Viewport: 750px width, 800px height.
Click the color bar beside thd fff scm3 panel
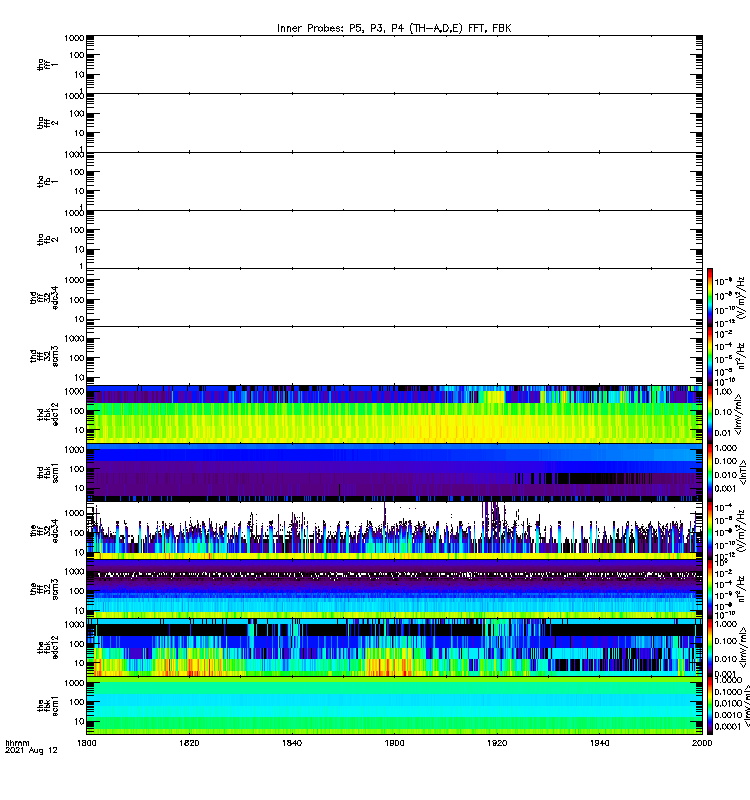coord(710,356)
